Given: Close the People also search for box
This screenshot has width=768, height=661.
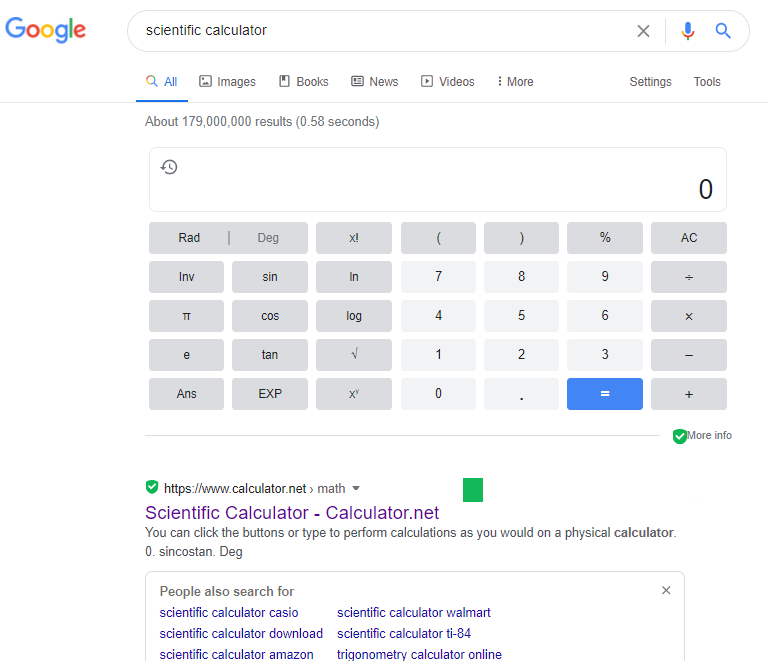Looking at the screenshot, I should [666, 591].
